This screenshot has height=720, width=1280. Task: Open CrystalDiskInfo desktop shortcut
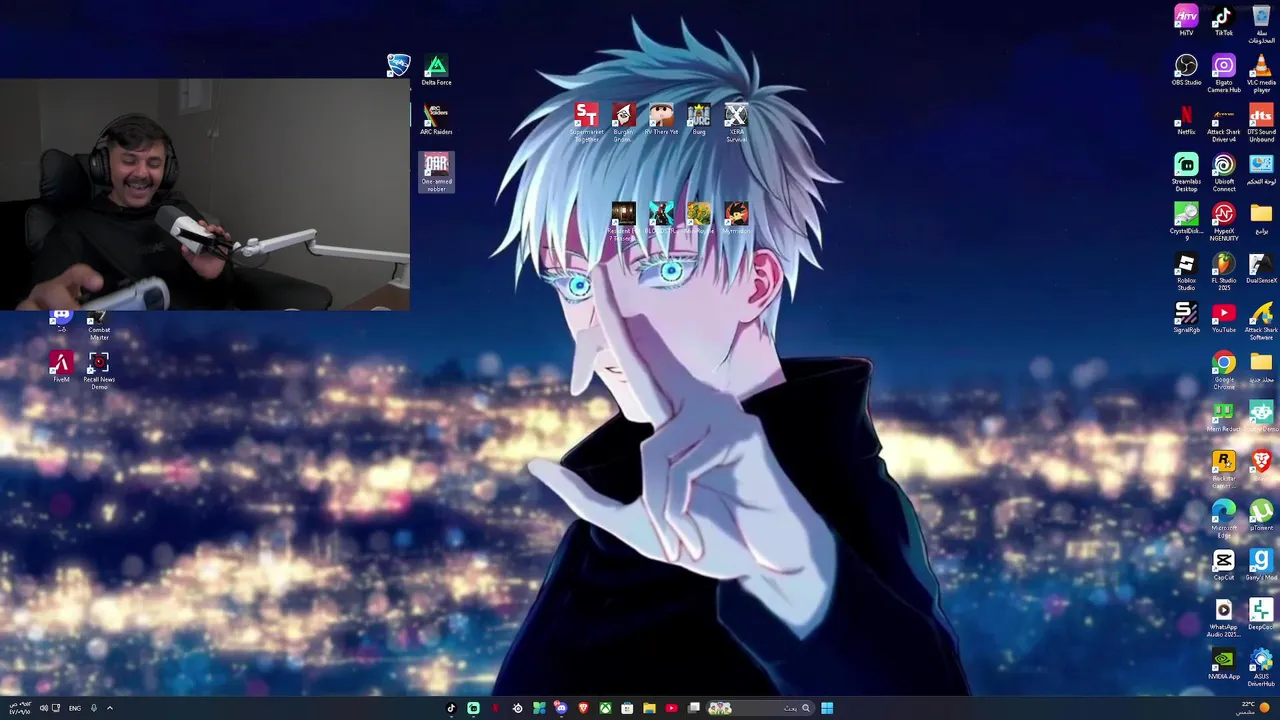[1186, 221]
